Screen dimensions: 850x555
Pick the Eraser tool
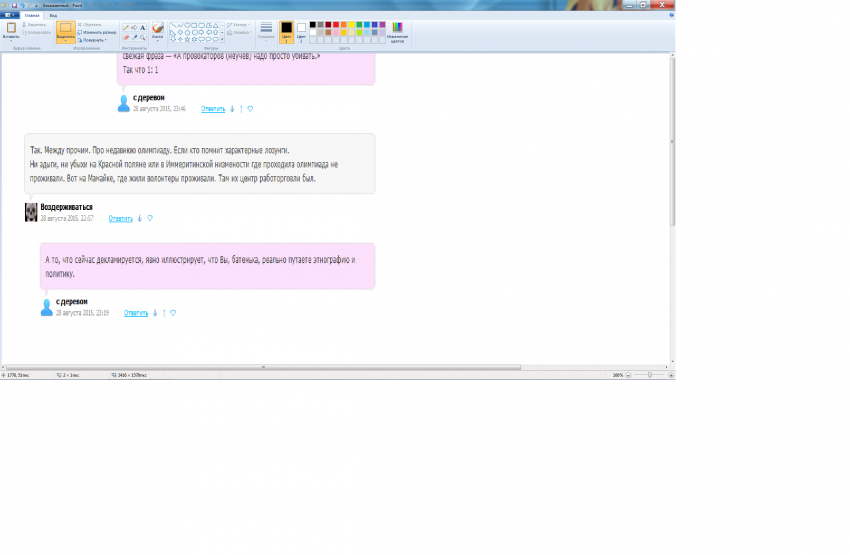125,38
